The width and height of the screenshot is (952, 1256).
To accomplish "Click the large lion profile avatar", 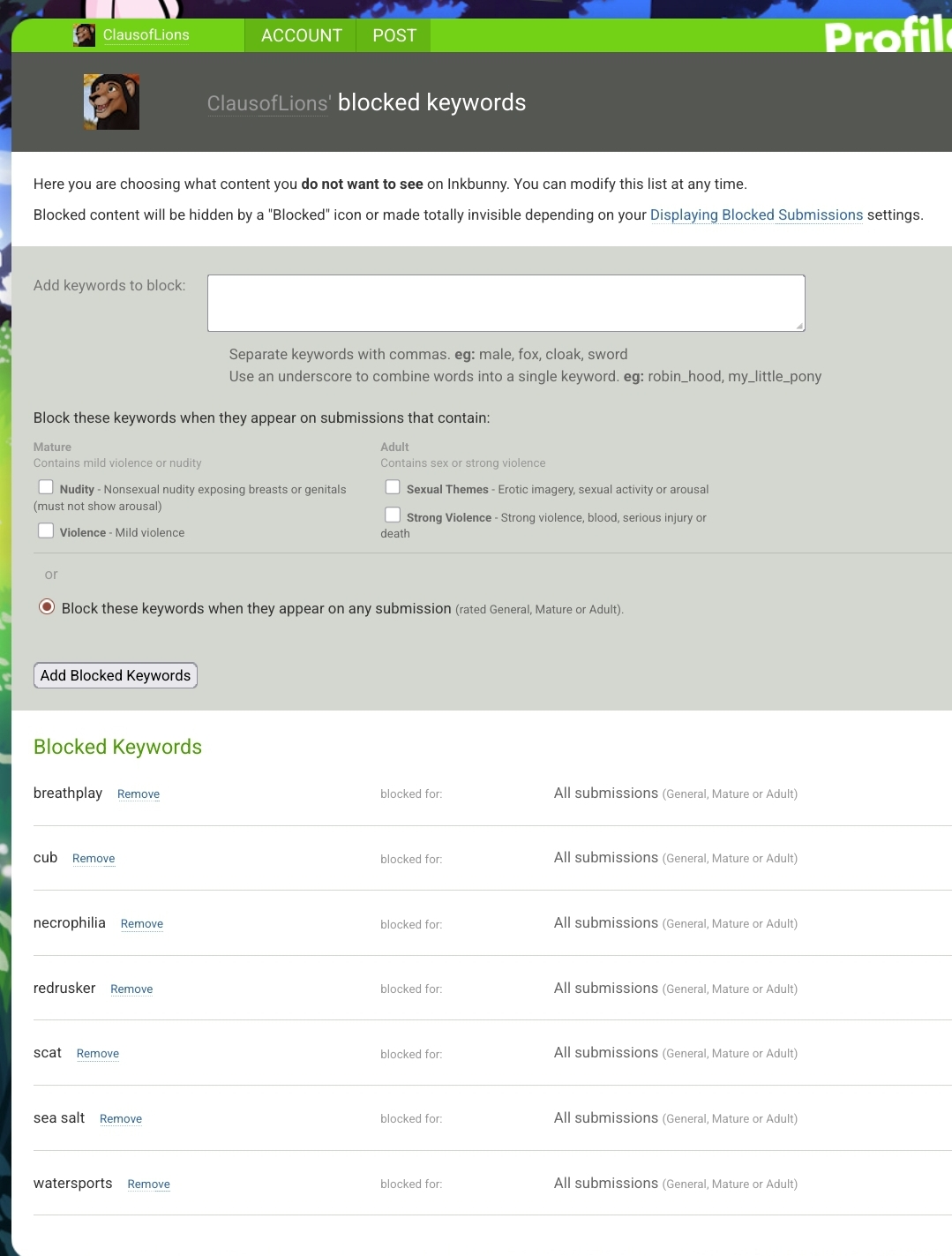I will [111, 102].
